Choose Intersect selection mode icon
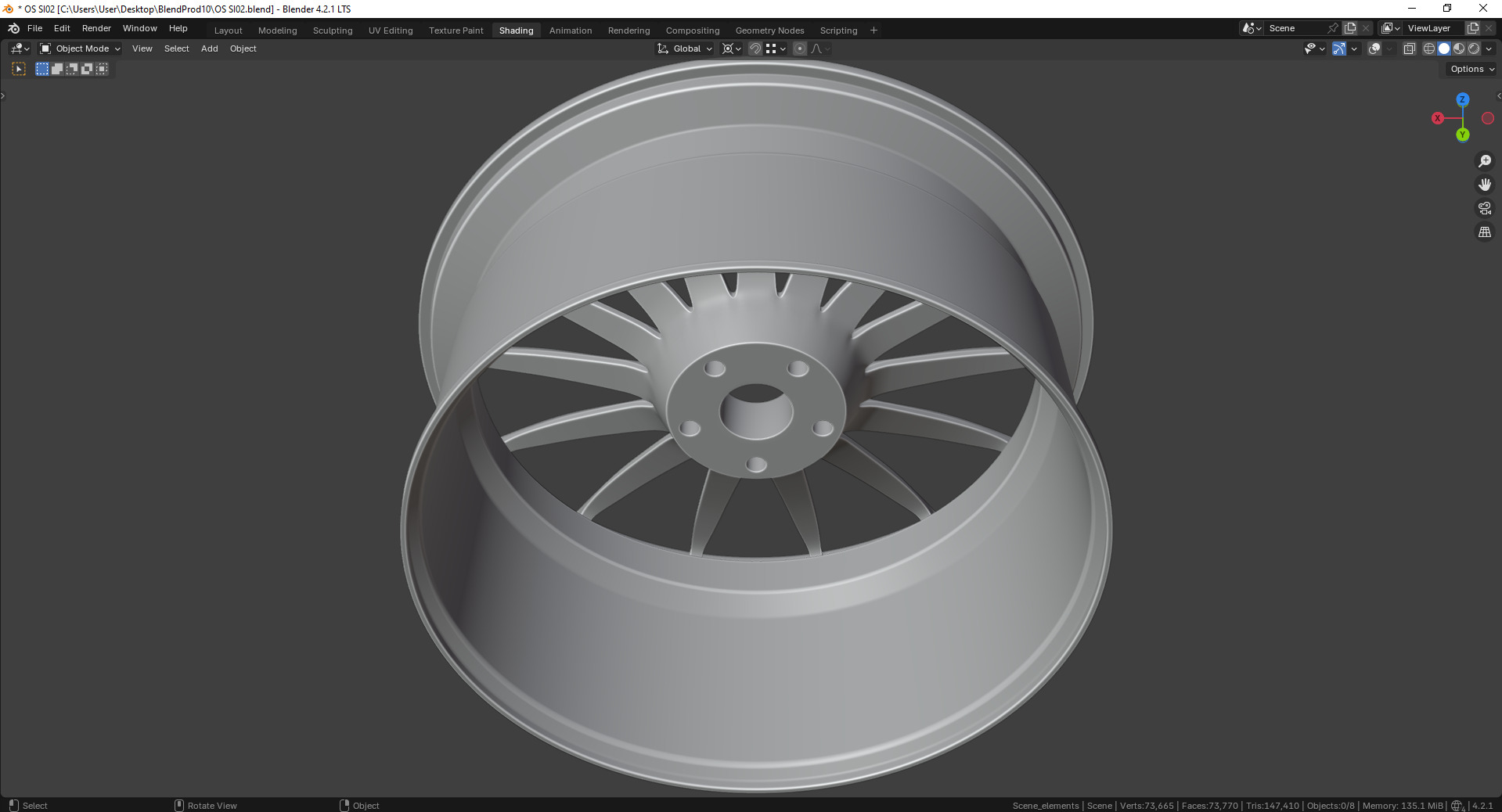This screenshot has width=1502, height=812. (x=102, y=69)
